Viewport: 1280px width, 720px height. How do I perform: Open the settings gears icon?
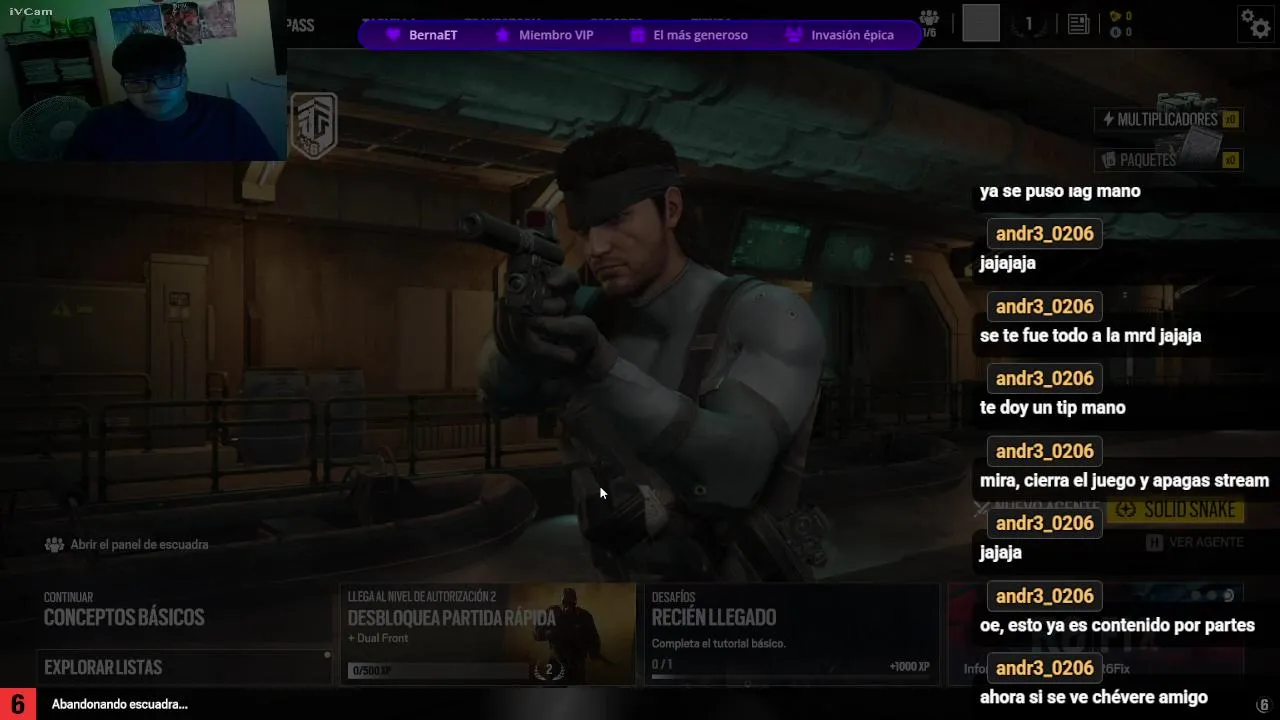point(1255,23)
